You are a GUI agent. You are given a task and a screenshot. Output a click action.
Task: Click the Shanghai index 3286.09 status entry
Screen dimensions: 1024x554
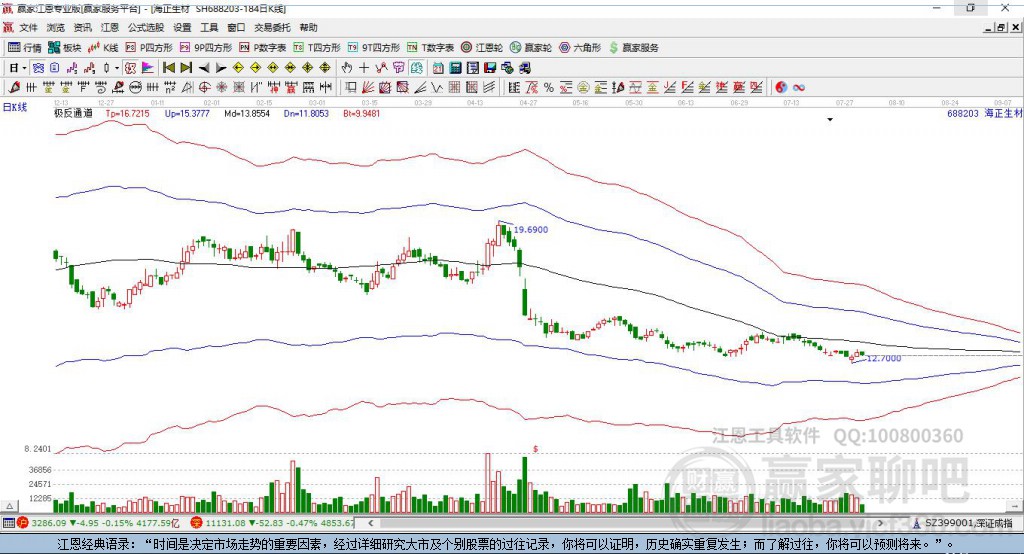(x=98, y=523)
